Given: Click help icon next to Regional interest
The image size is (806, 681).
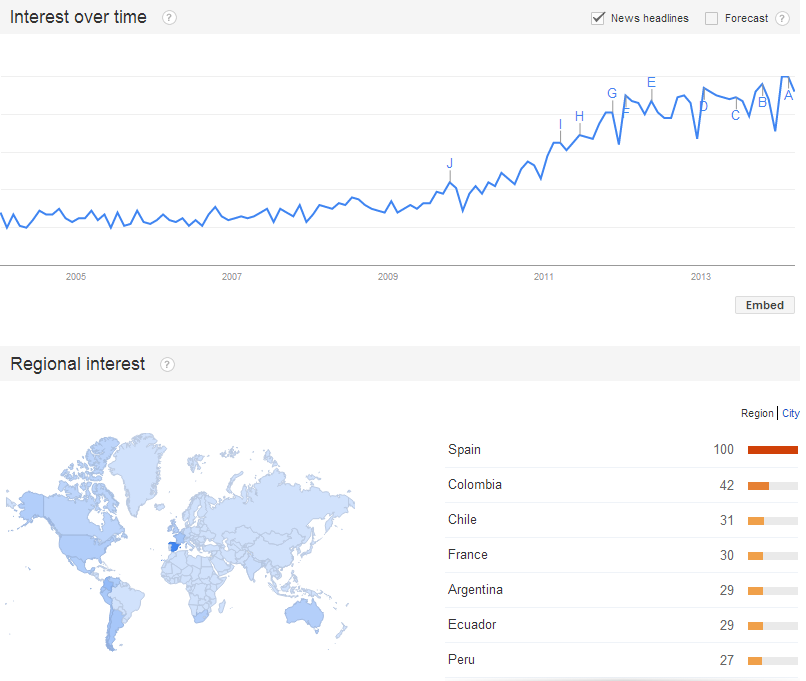Looking at the screenshot, I should (x=167, y=365).
